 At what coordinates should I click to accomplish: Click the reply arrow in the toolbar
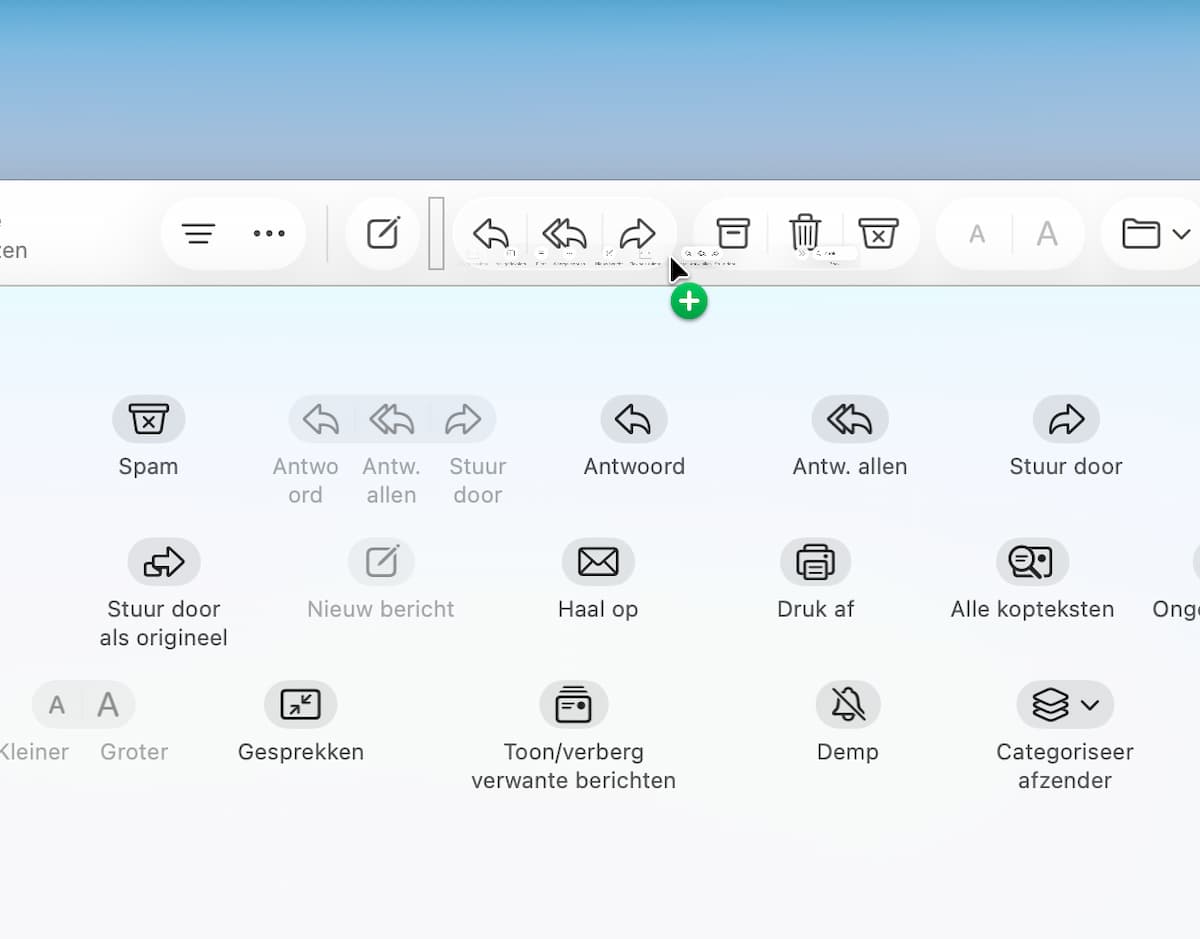(491, 234)
